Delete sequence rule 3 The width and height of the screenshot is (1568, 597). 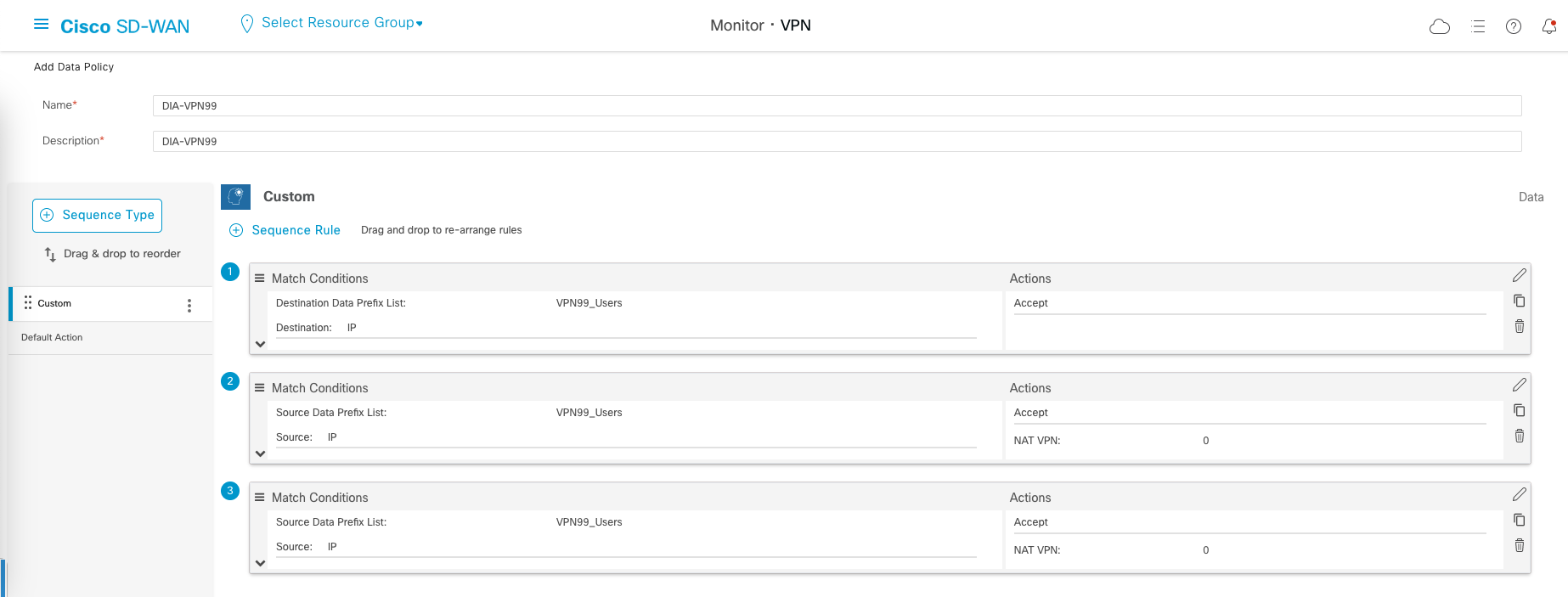[1520, 545]
